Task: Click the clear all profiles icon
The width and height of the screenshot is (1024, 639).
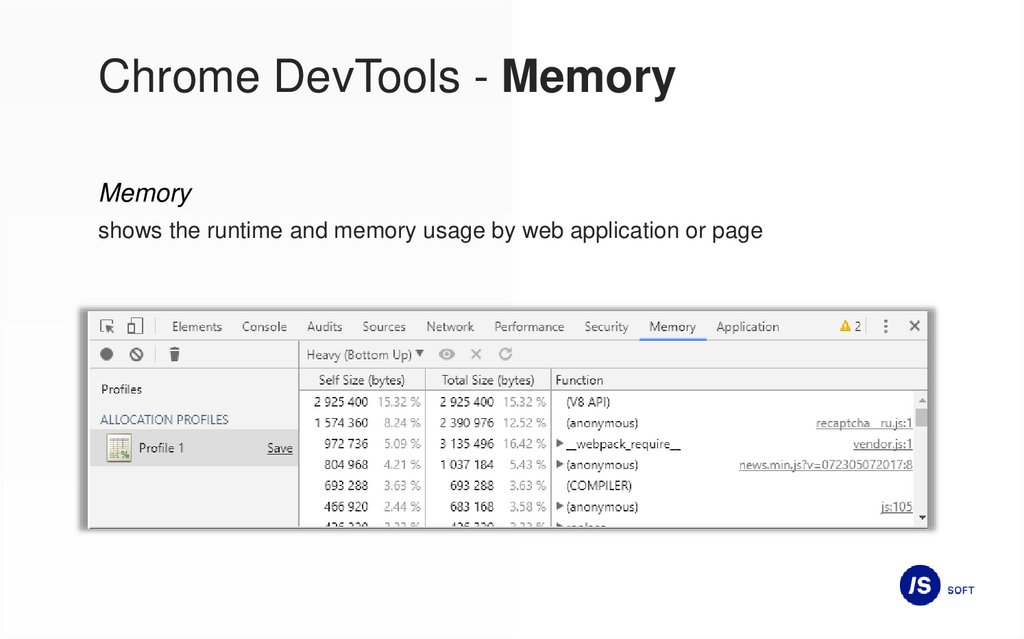Action: point(136,354)
